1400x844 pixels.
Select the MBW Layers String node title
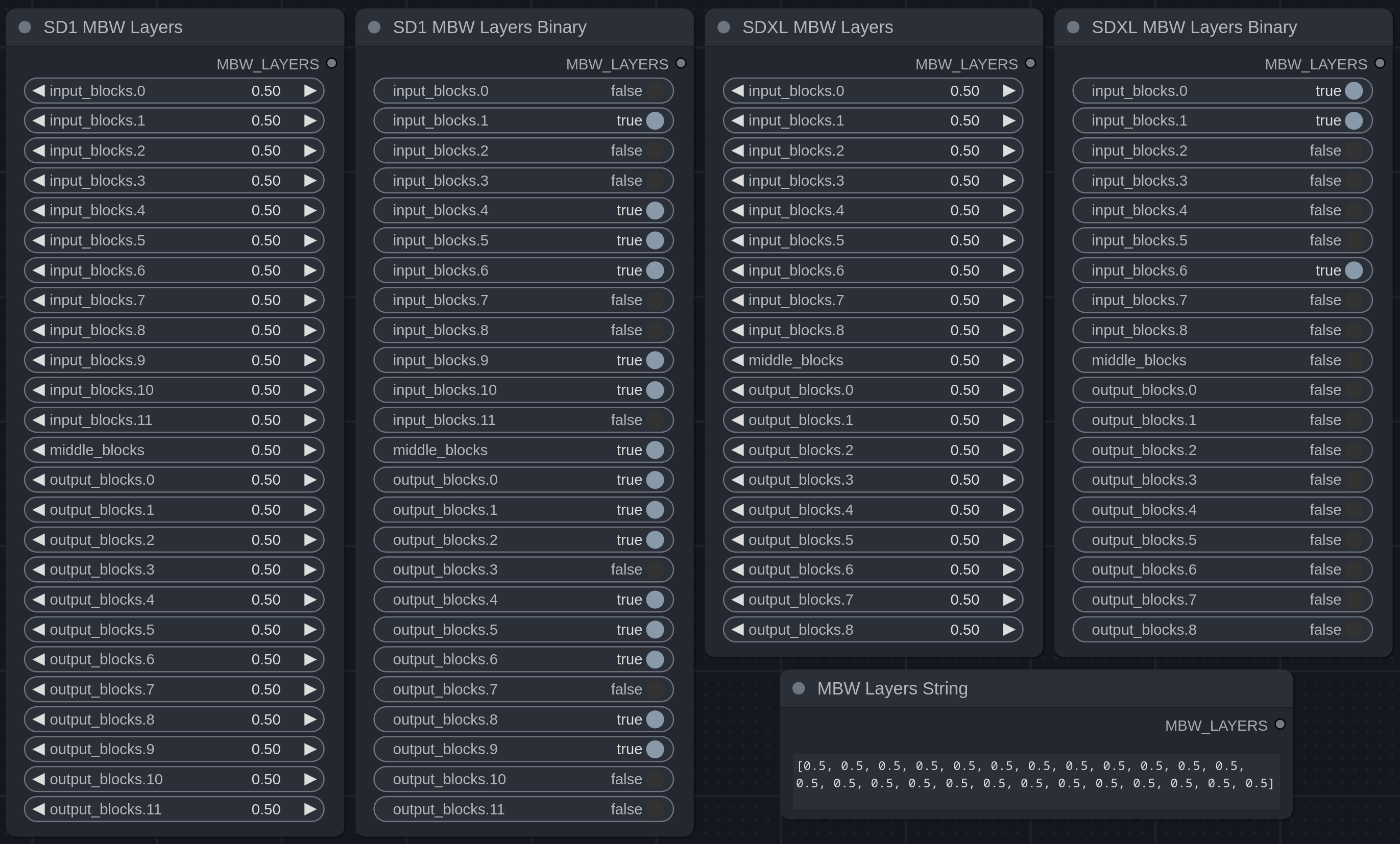tap(892, 688)
